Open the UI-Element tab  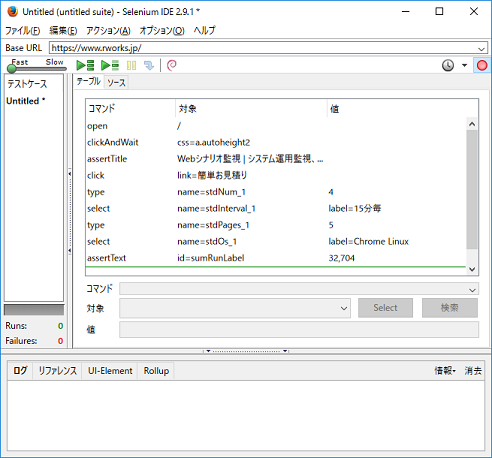tap(110, 371)
